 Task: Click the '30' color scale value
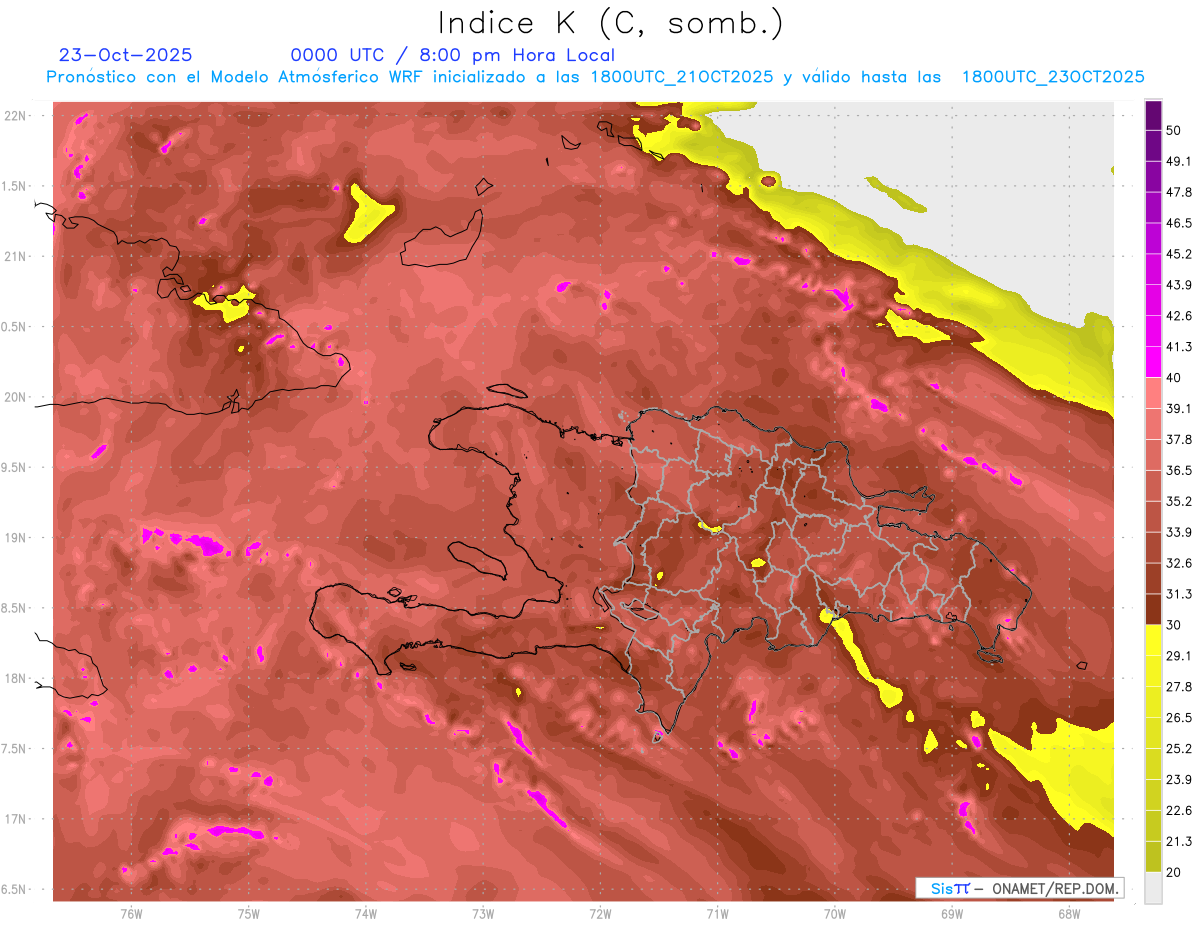point(1175,625)
